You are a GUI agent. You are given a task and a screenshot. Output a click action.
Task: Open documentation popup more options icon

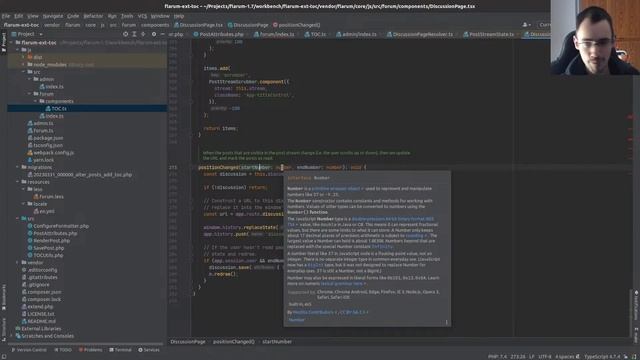[x=447, y=322]
